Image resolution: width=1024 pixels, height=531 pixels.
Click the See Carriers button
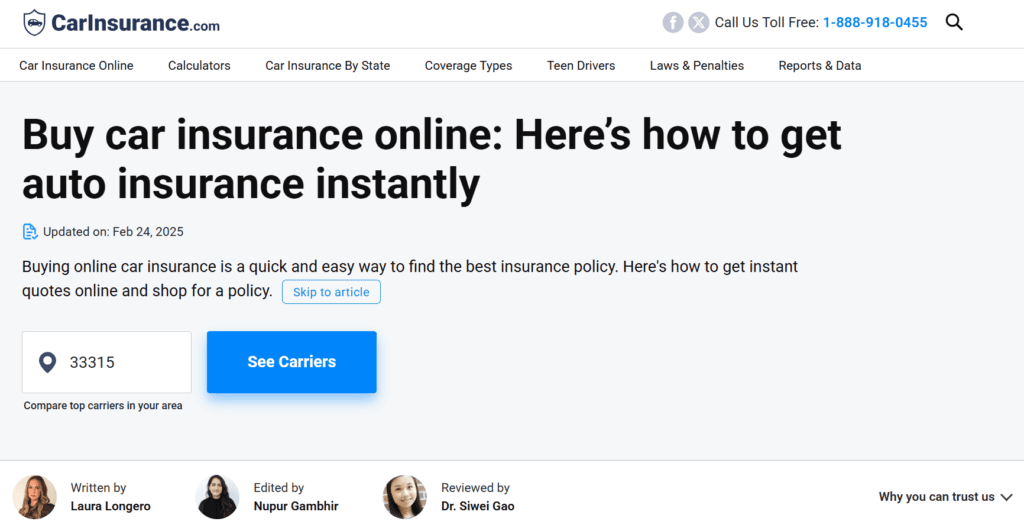[x=291, y=362]
